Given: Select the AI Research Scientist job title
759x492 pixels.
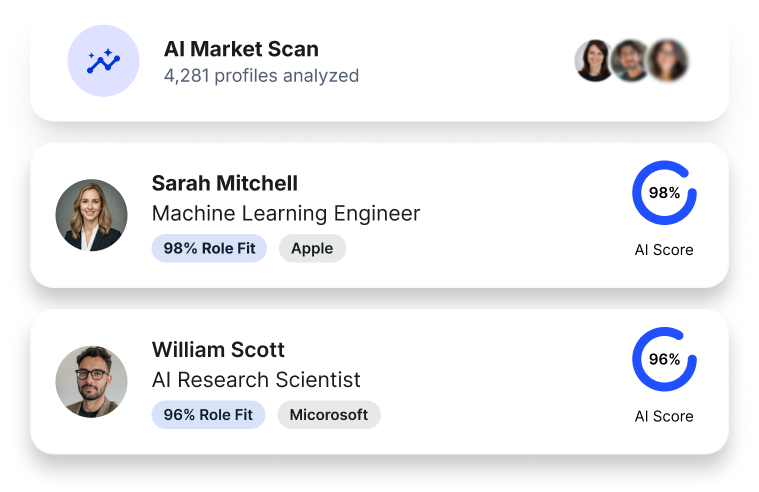Looking at the screenshot, I should pos(256,380).
